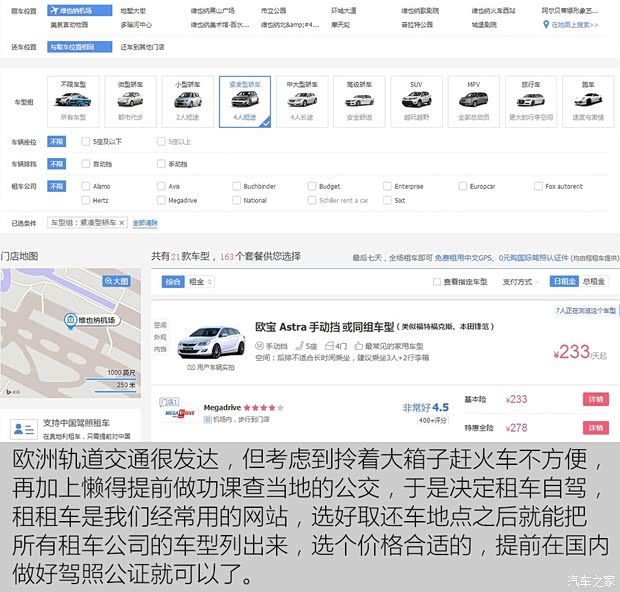Open the 内饰 interior view tab
The height and width of the screenshot is (592, 620).
161,349
